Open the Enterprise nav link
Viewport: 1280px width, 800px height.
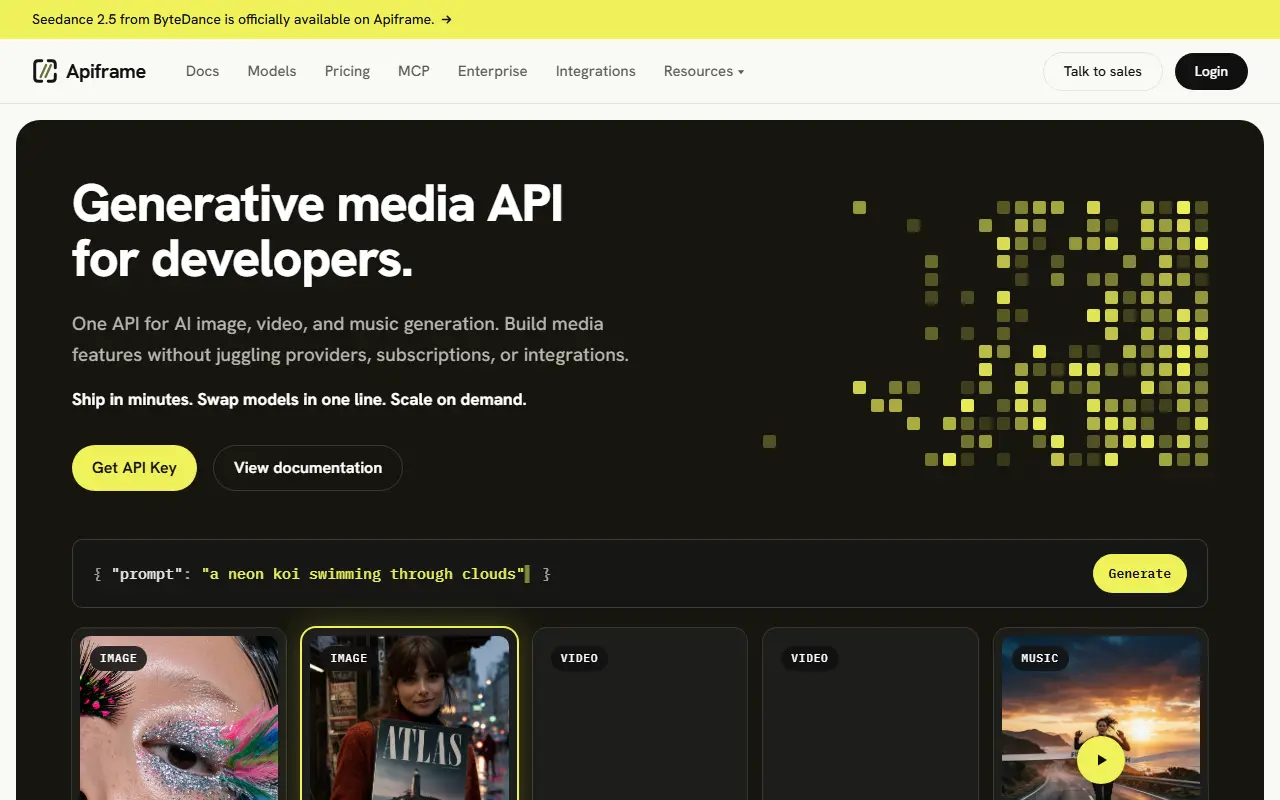(x=492, y=71)
